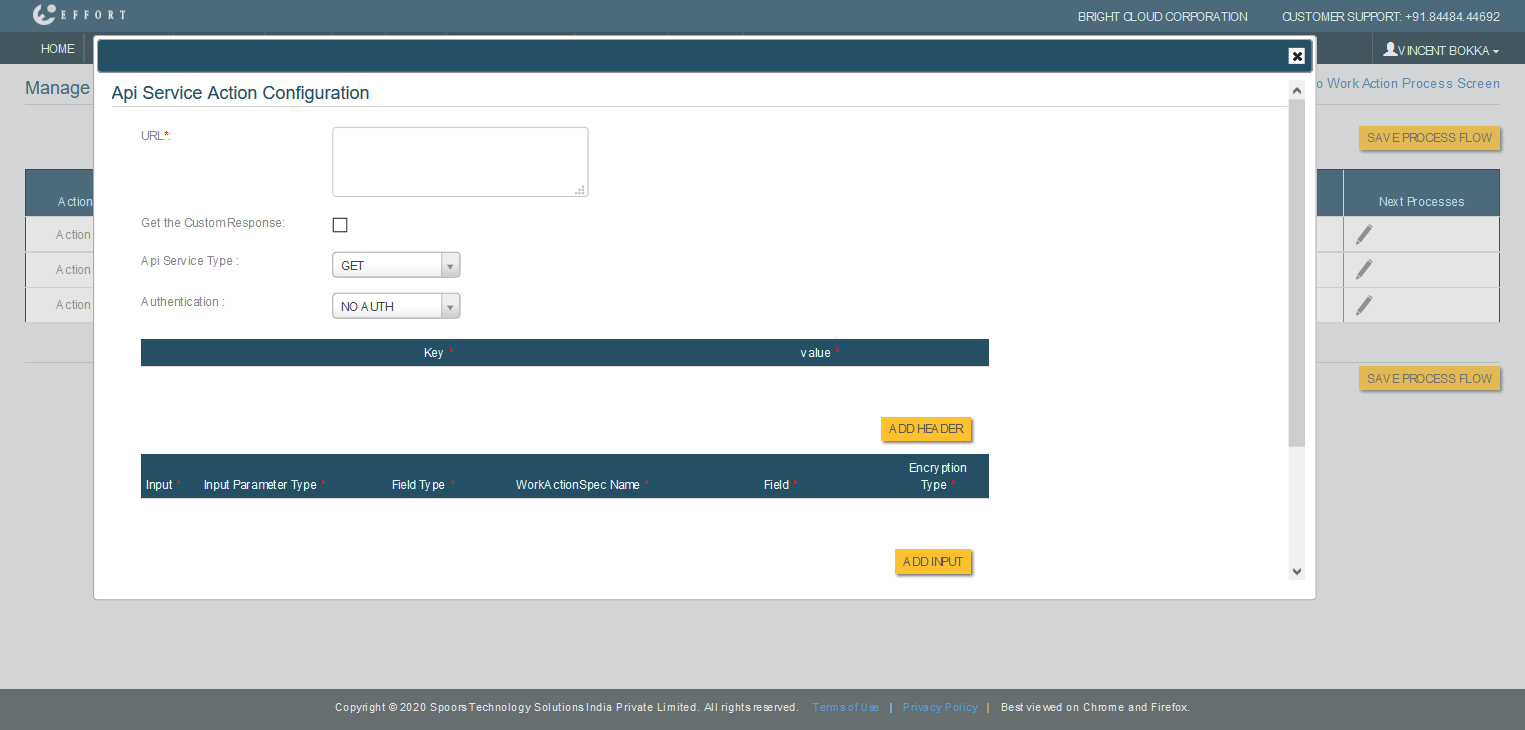This screenshot has height=730, width=1525.
Task: Close the Api Service Action Configuration dialog
Action: 1296,56
